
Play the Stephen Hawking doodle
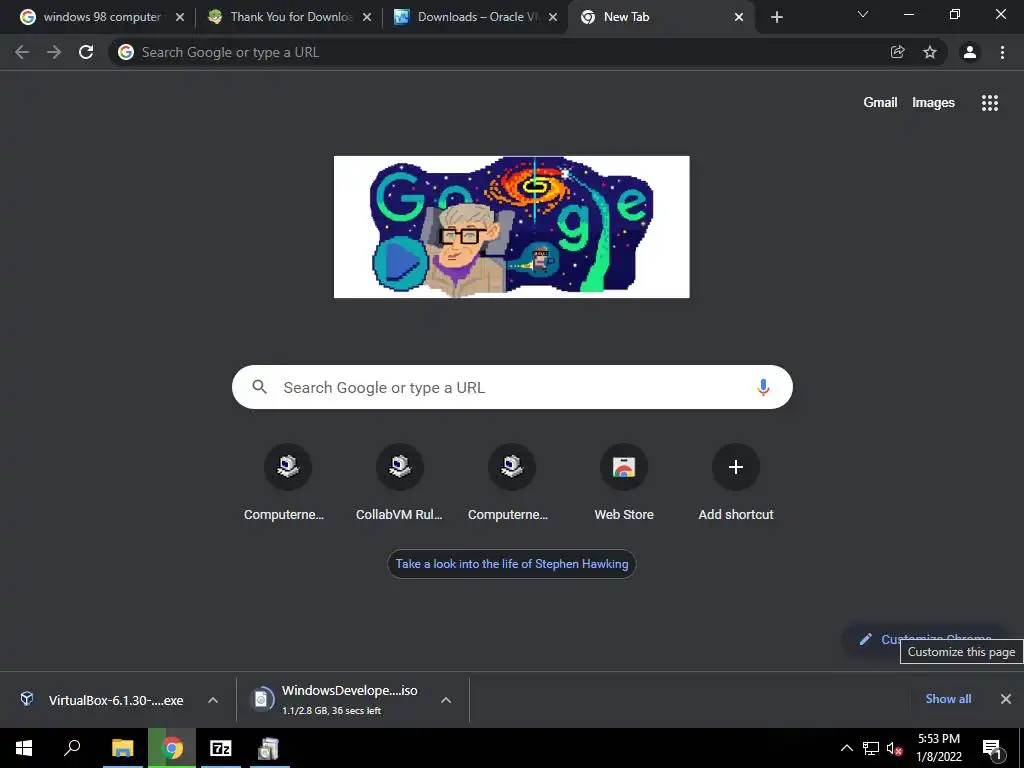click(400, 261)
